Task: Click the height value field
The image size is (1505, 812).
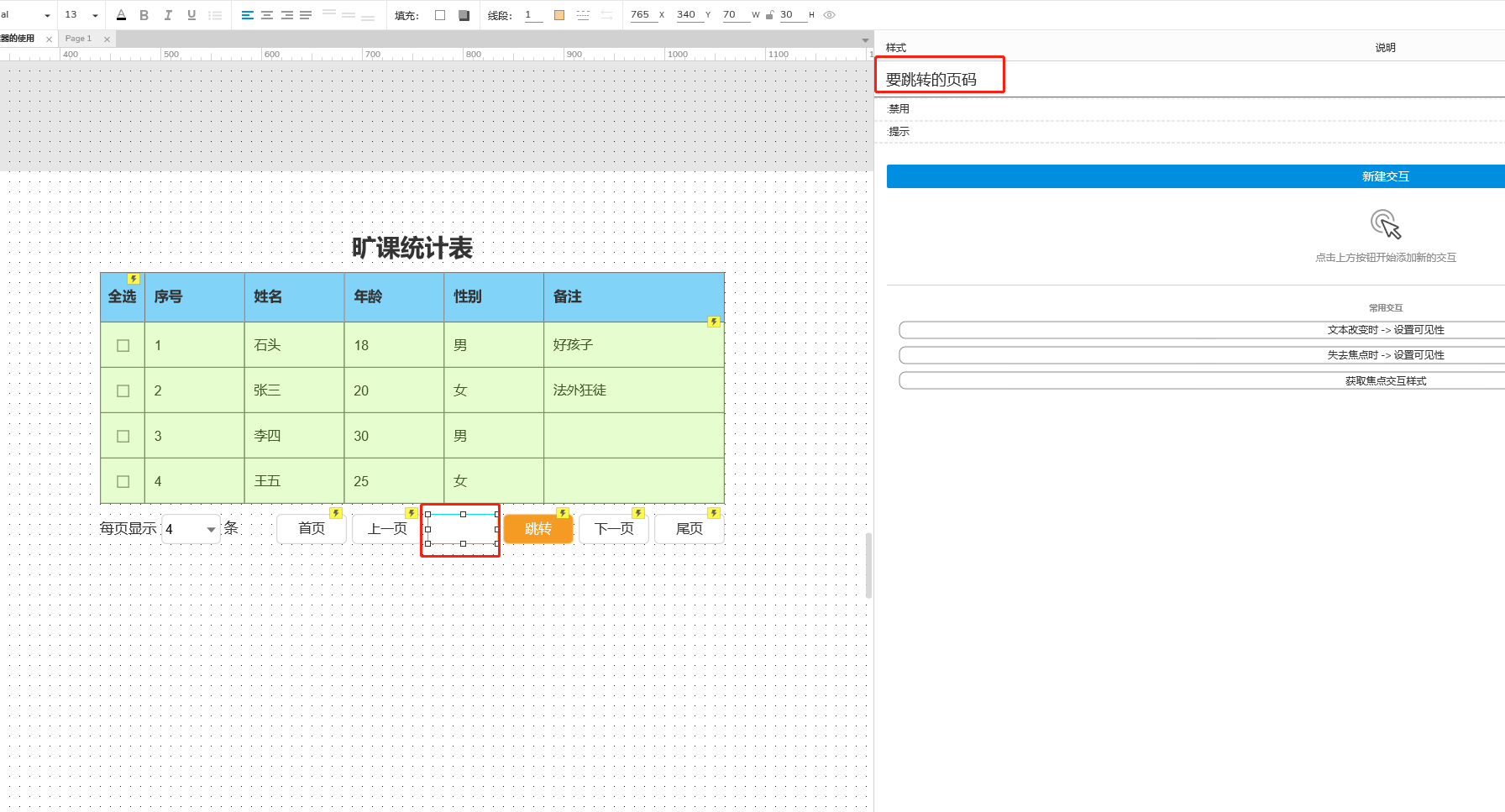Action: [x=792, y=15]
